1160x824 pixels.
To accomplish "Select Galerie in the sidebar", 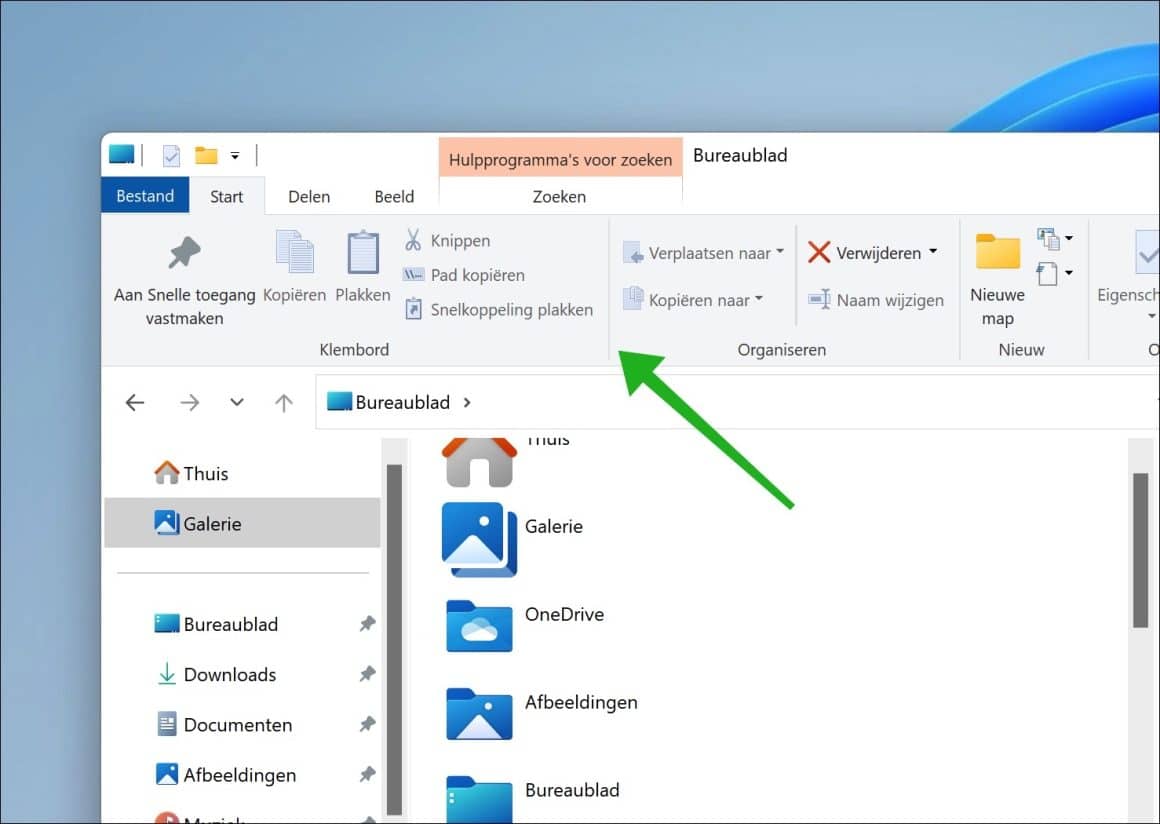I will [x=213, y=522].
